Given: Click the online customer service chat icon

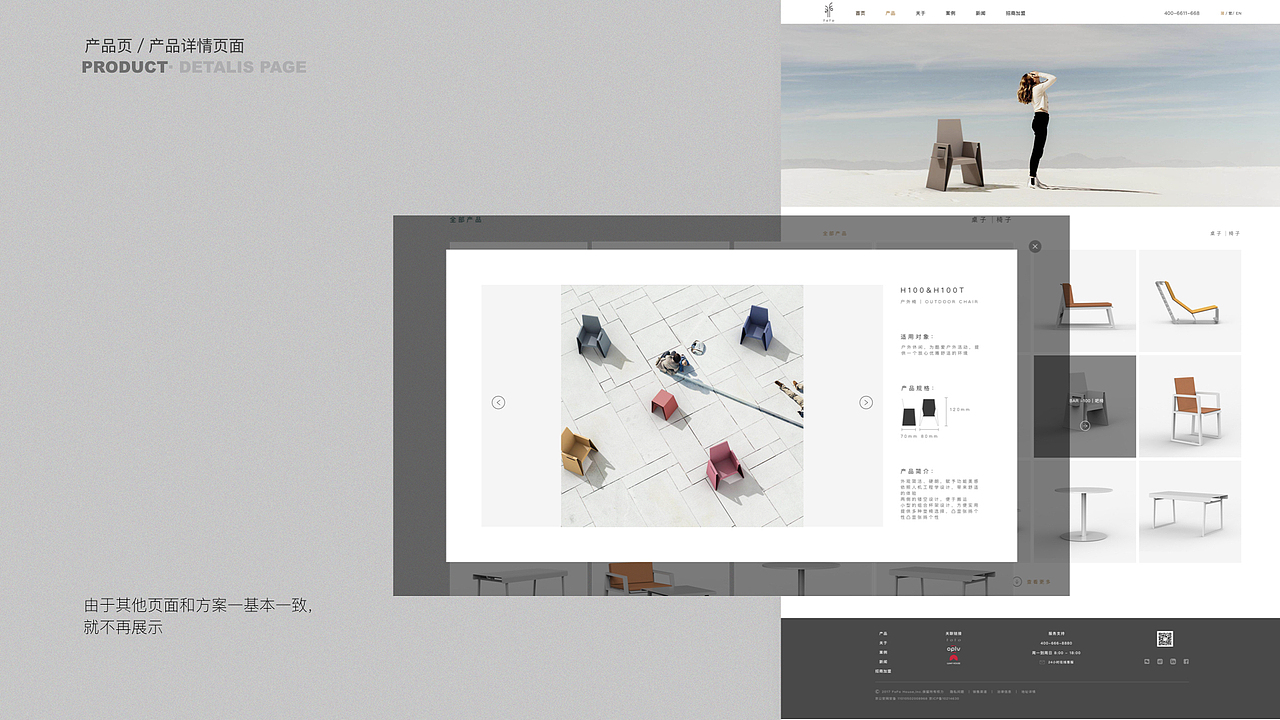Looking at the screenshot, I should click(1042, 662).
